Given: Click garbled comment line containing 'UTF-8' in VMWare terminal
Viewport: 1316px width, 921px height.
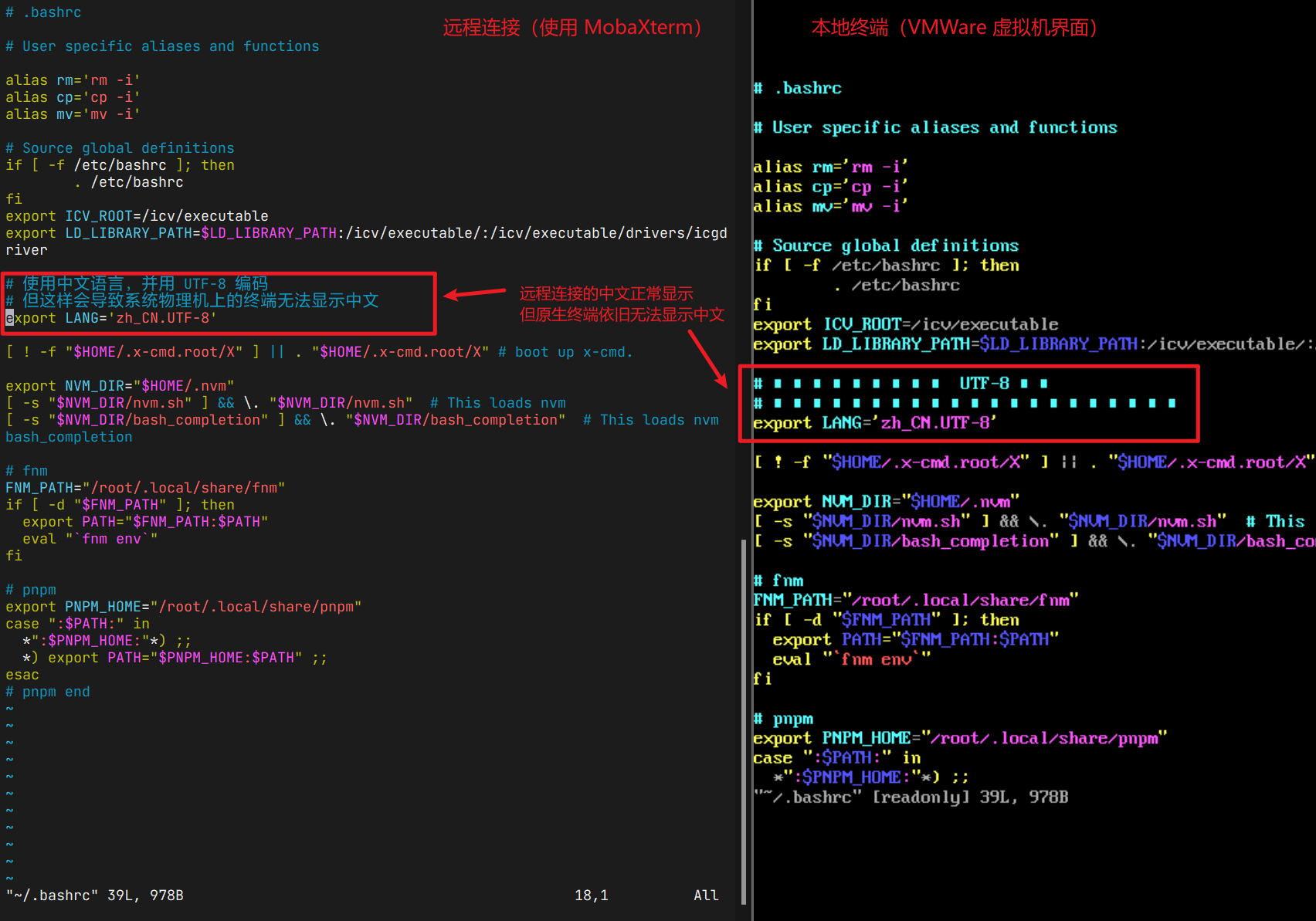Looking at the screenshot, I should click(901, 384).
